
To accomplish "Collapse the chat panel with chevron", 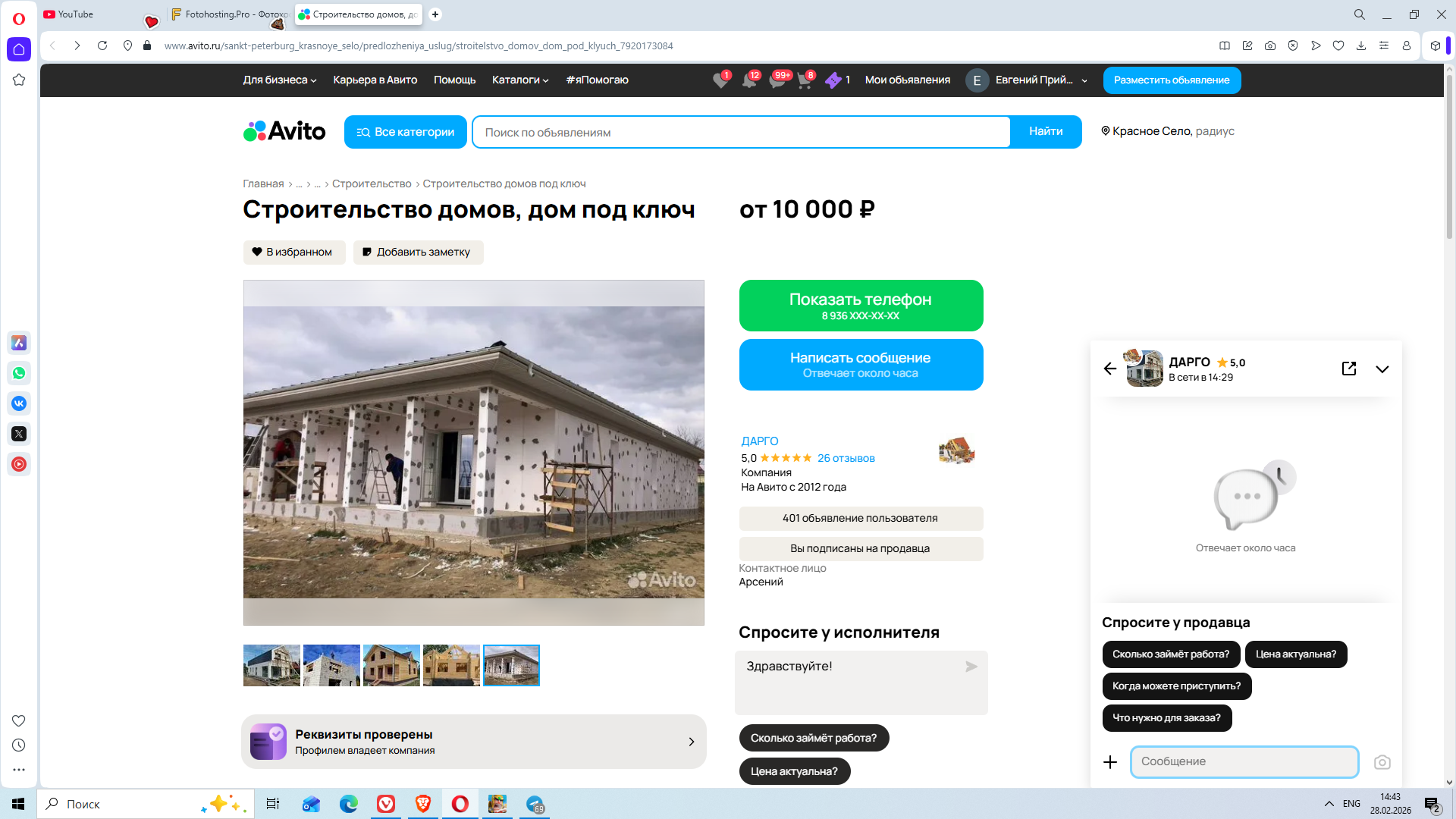I will 1382,369.
